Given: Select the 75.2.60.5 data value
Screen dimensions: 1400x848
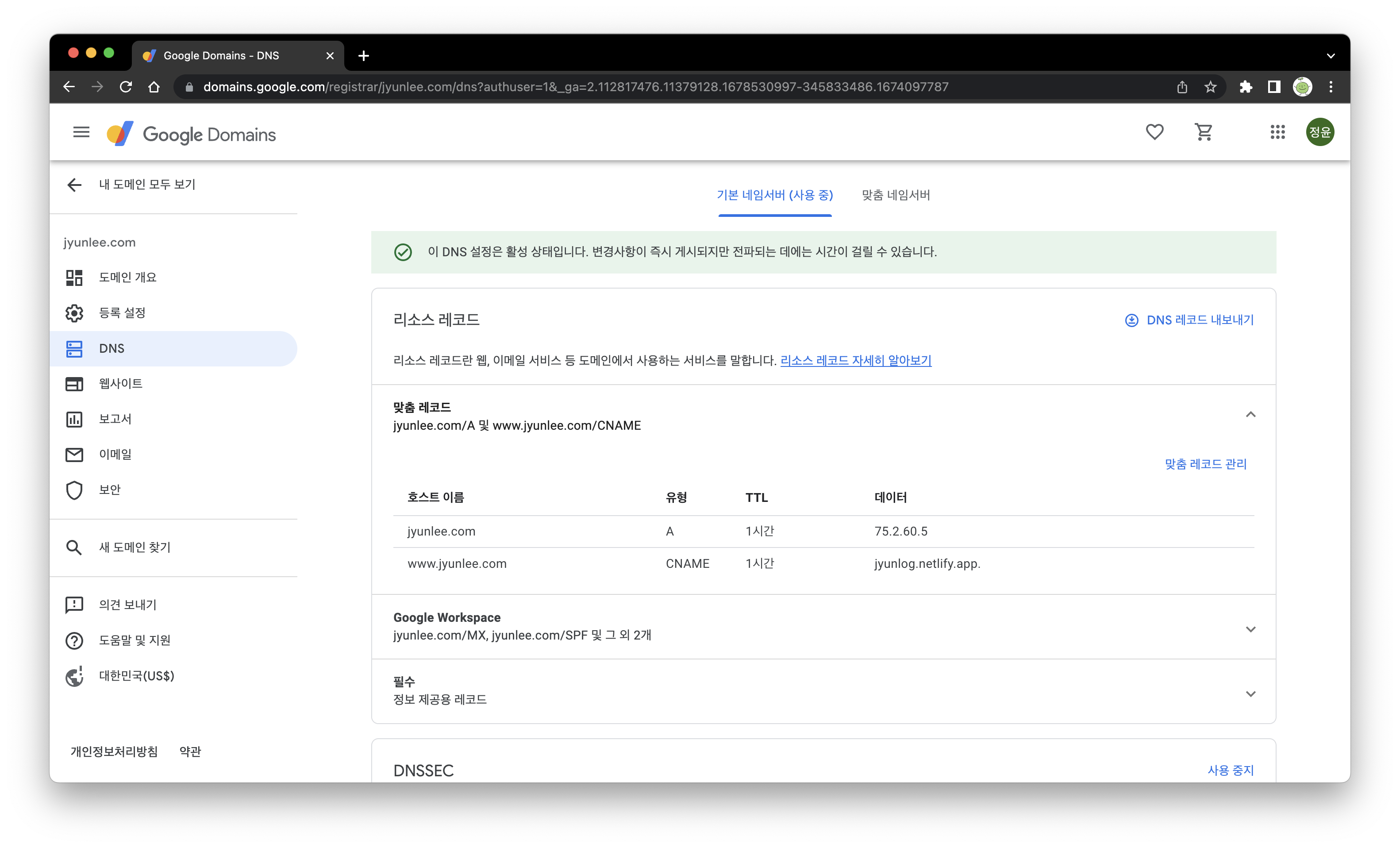Looking at the screenshot, I should point(900,532).
